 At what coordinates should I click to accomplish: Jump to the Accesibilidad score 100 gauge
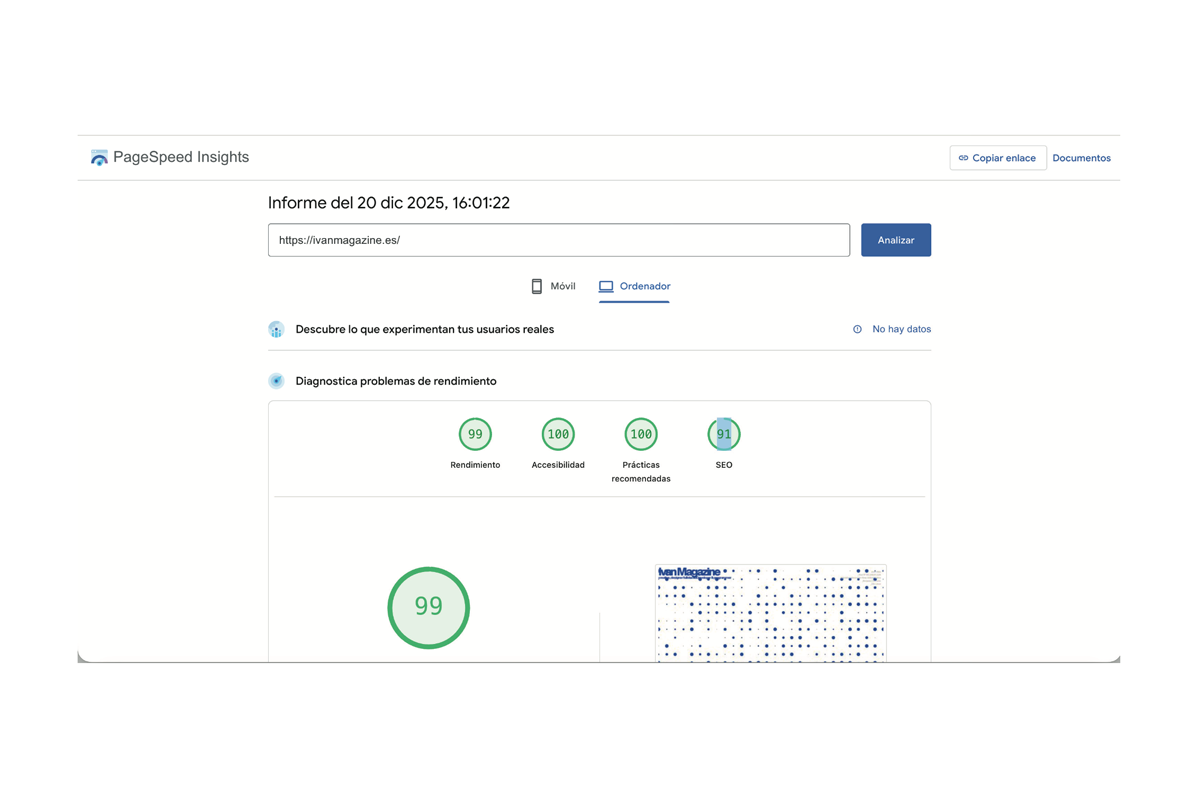tap(558, 435)
